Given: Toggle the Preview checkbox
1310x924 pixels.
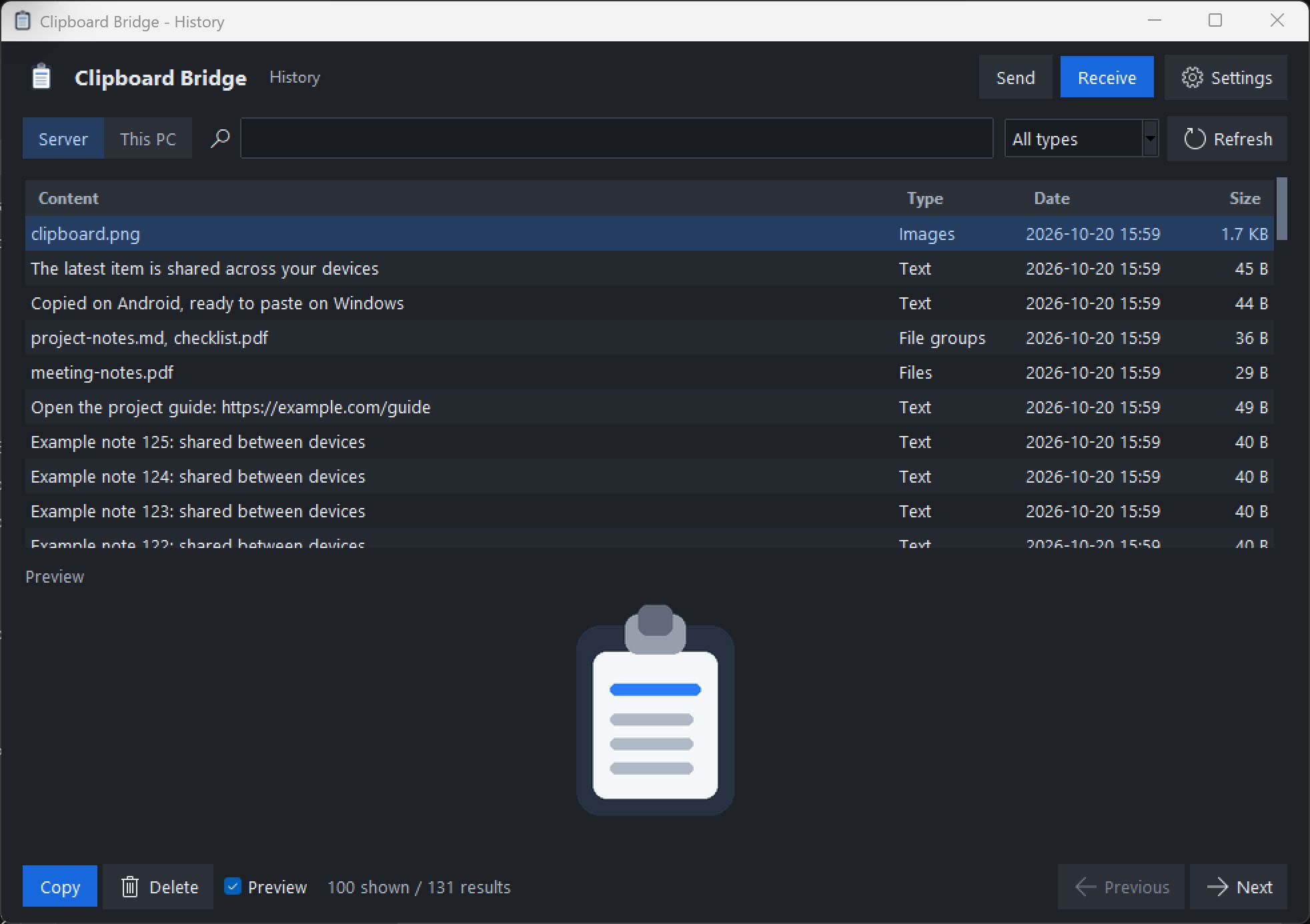Looking at the screenshot, I should tap(232, 886).
